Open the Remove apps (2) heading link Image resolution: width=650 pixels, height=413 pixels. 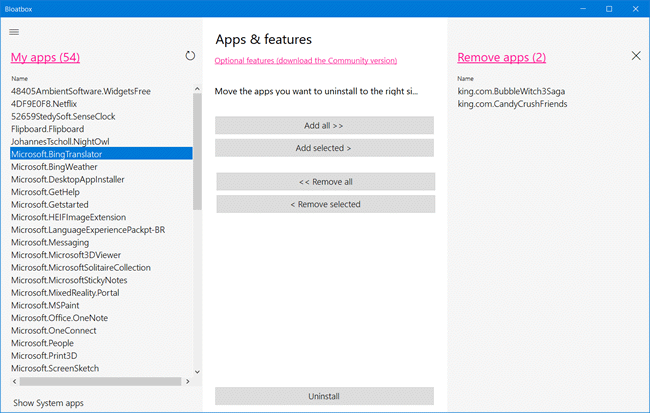(x=502, y=57)
